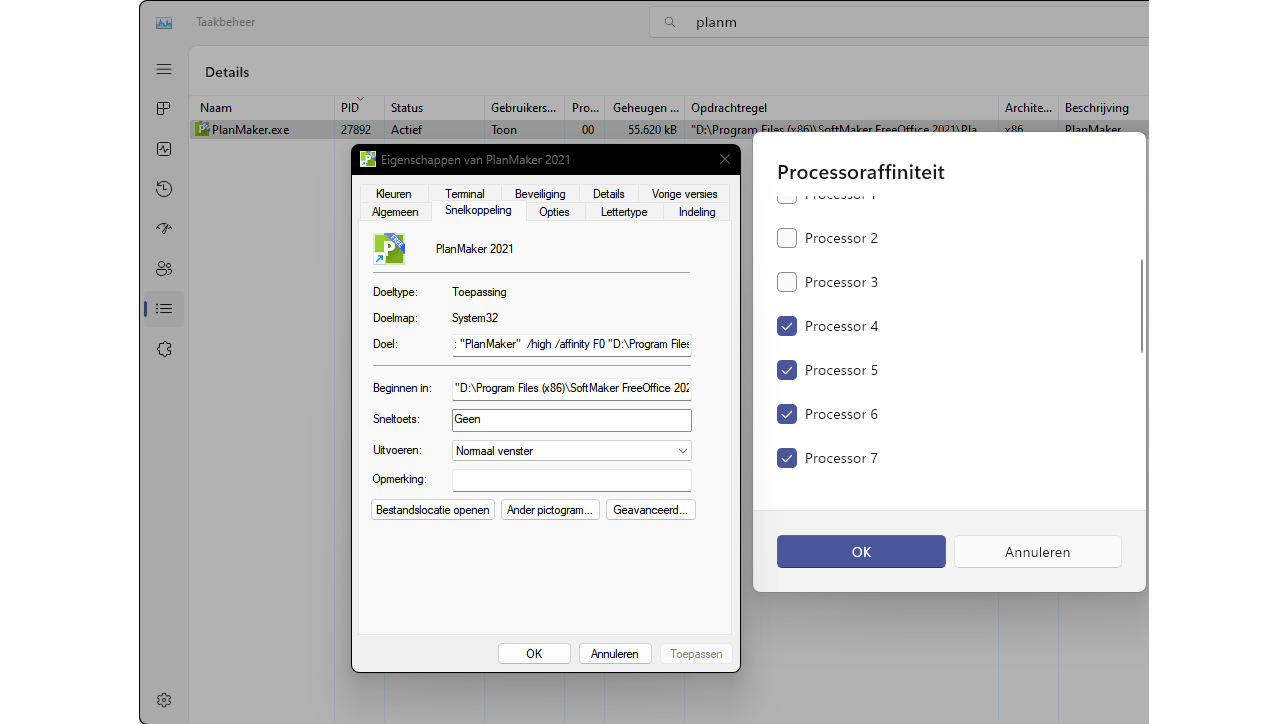Click the PlanMaker.exe icon in the process row

point(202,129)
